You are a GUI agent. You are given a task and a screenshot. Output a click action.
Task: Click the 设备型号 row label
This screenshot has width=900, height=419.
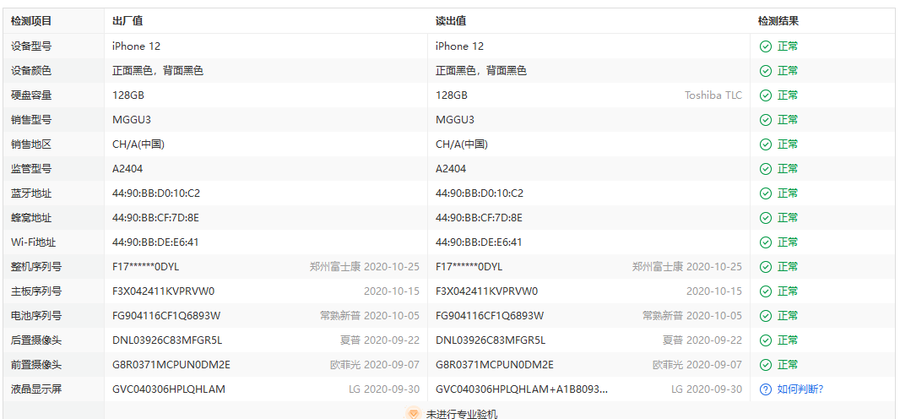coord(31,46)
